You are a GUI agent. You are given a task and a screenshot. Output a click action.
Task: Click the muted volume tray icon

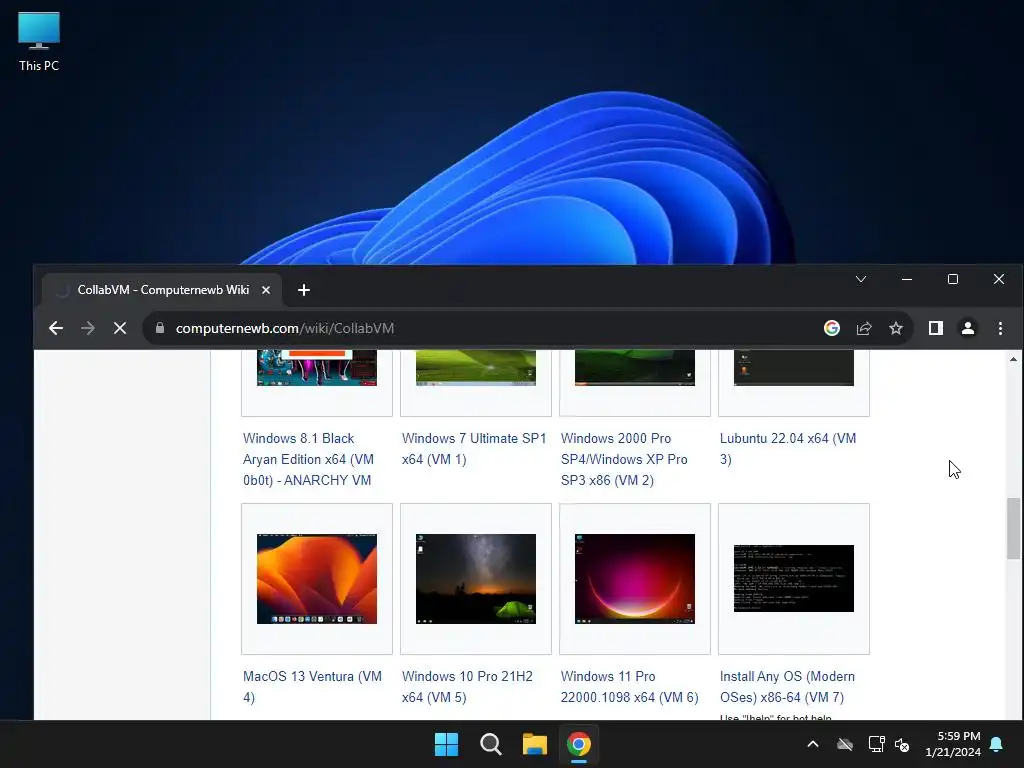click(902, 744)
